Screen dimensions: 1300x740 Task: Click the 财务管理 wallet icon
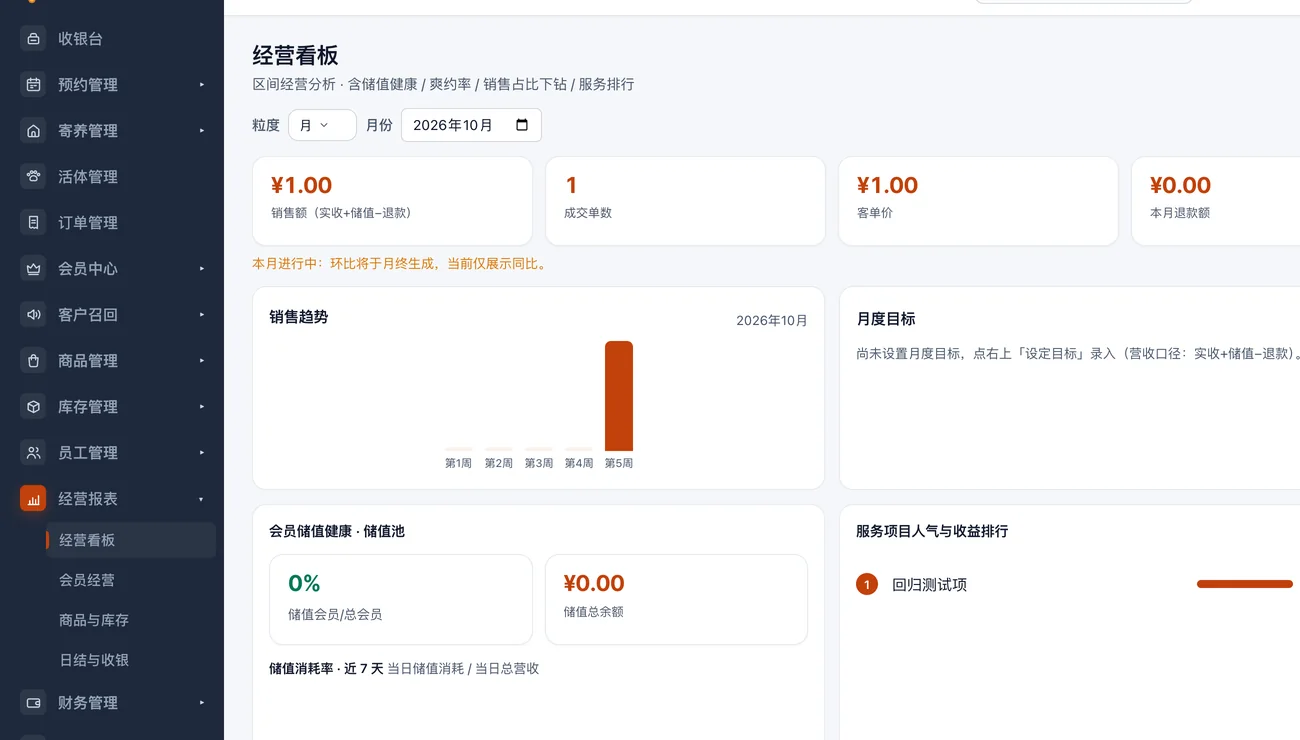[x=34, y=703]
